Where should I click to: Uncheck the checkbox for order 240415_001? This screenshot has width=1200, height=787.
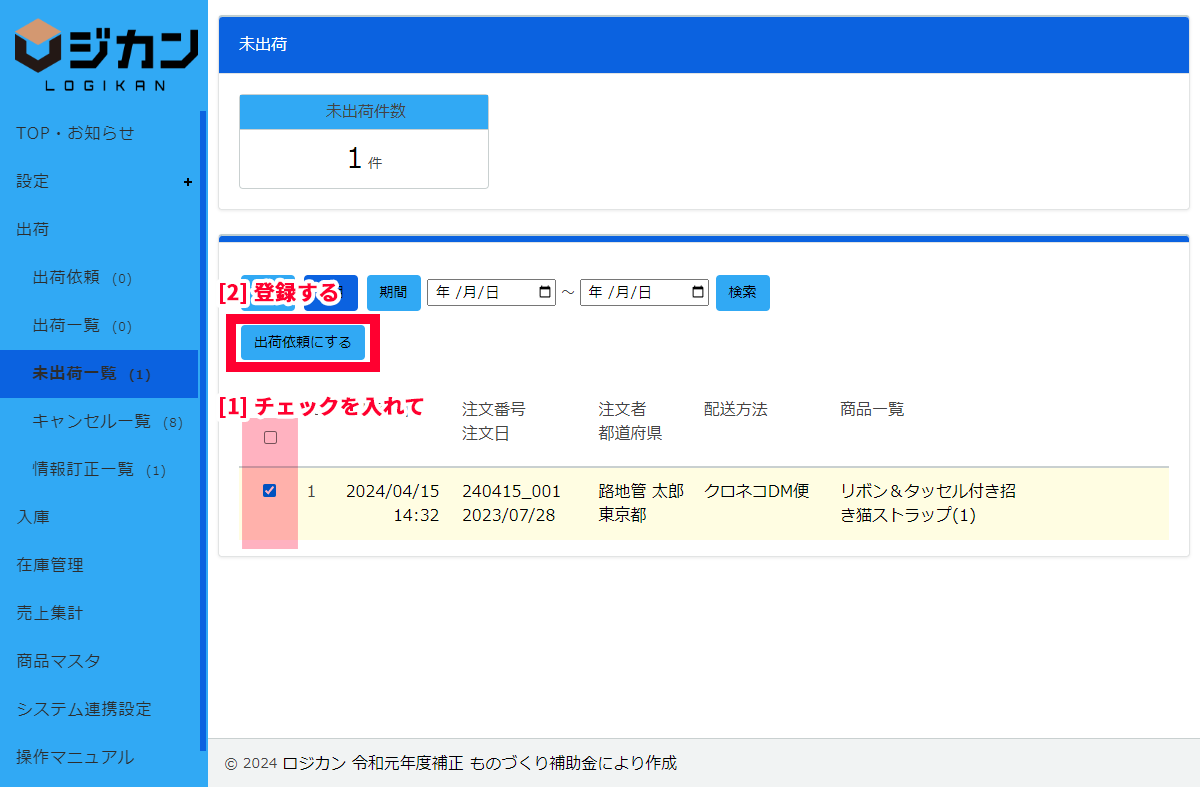coord(269,491)
